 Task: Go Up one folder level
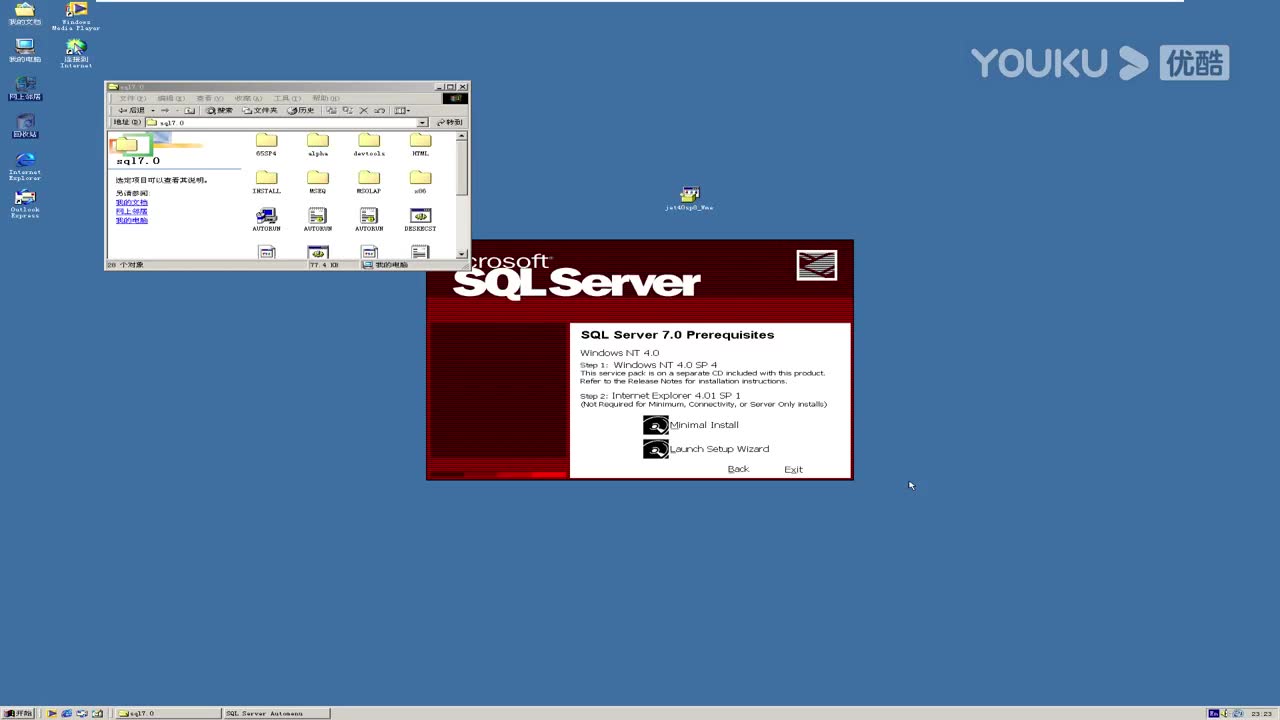pyautogui.click(x=189, y=110)
